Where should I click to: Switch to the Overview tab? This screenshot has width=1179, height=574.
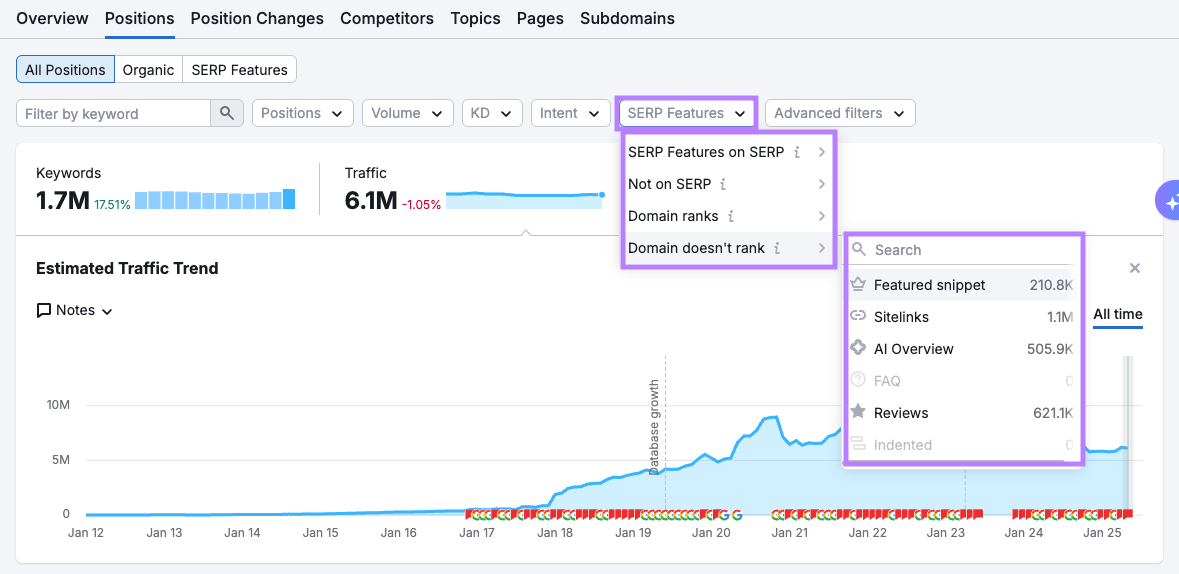[x=52, y=19]
